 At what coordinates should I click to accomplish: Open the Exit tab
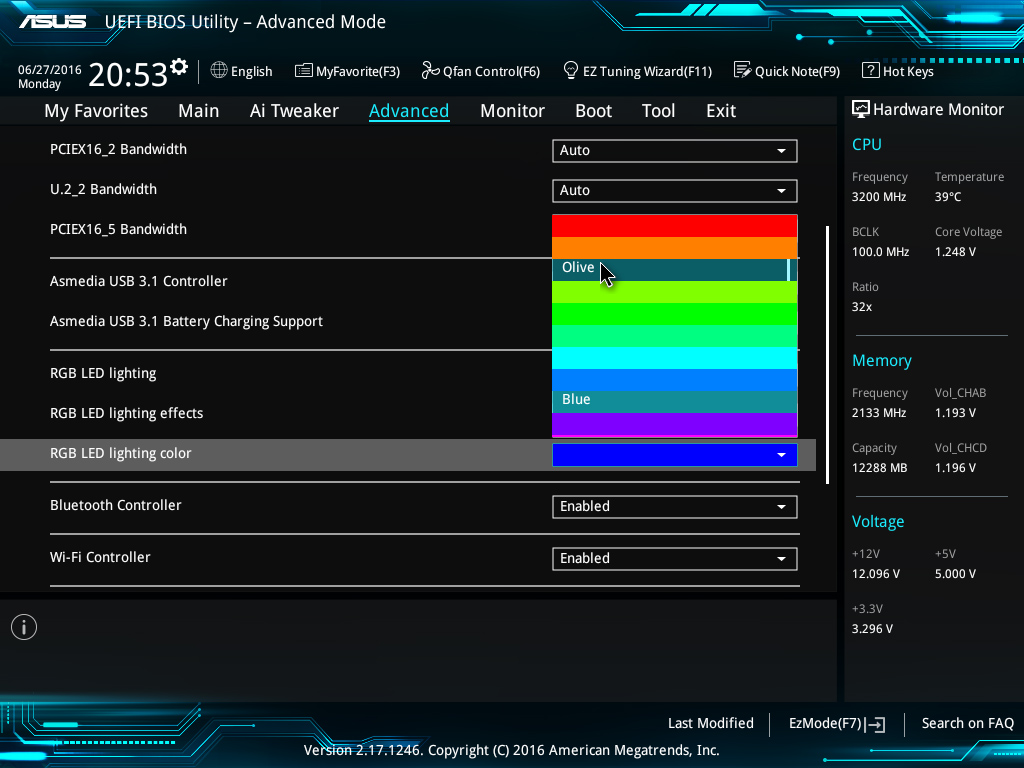[x=721, y=111]
